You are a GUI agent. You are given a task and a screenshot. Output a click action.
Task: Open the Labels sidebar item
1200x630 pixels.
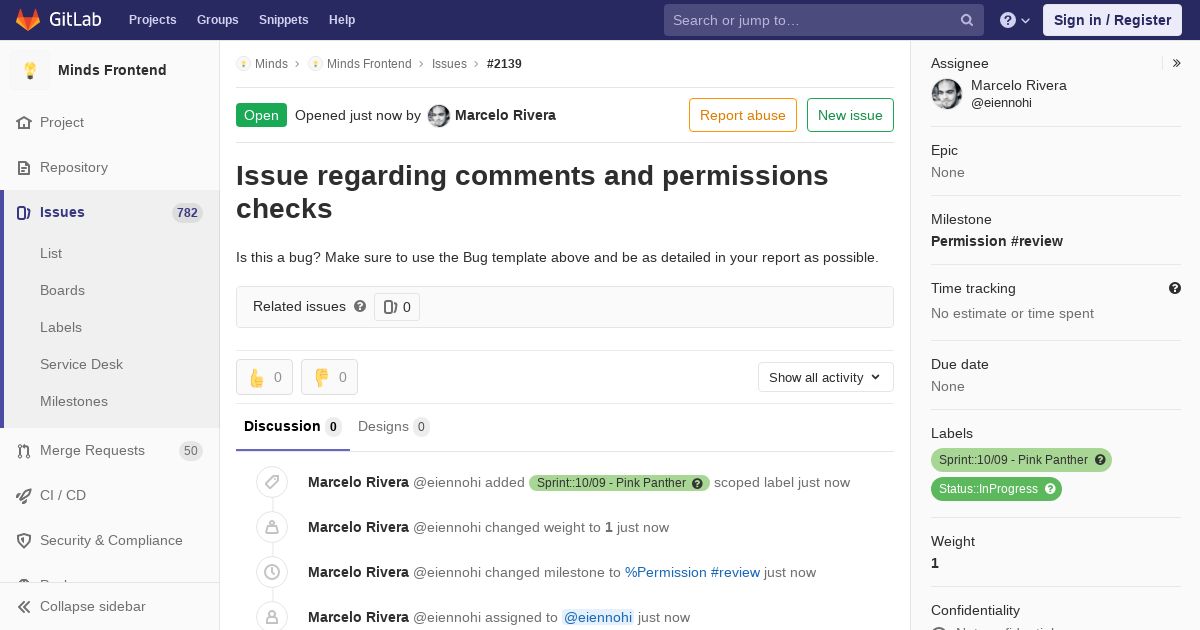61,328
